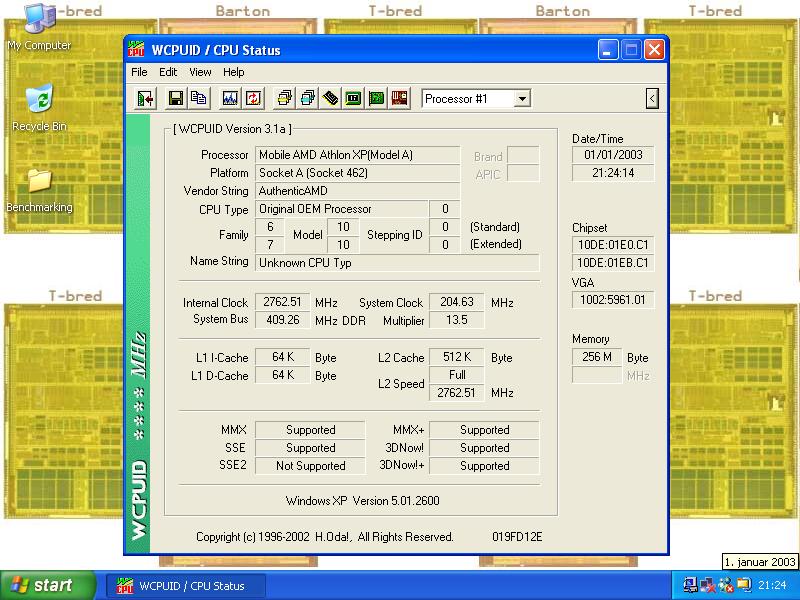
Task: Click the code 019FD12E at bottom
Action: pos(517,537)
